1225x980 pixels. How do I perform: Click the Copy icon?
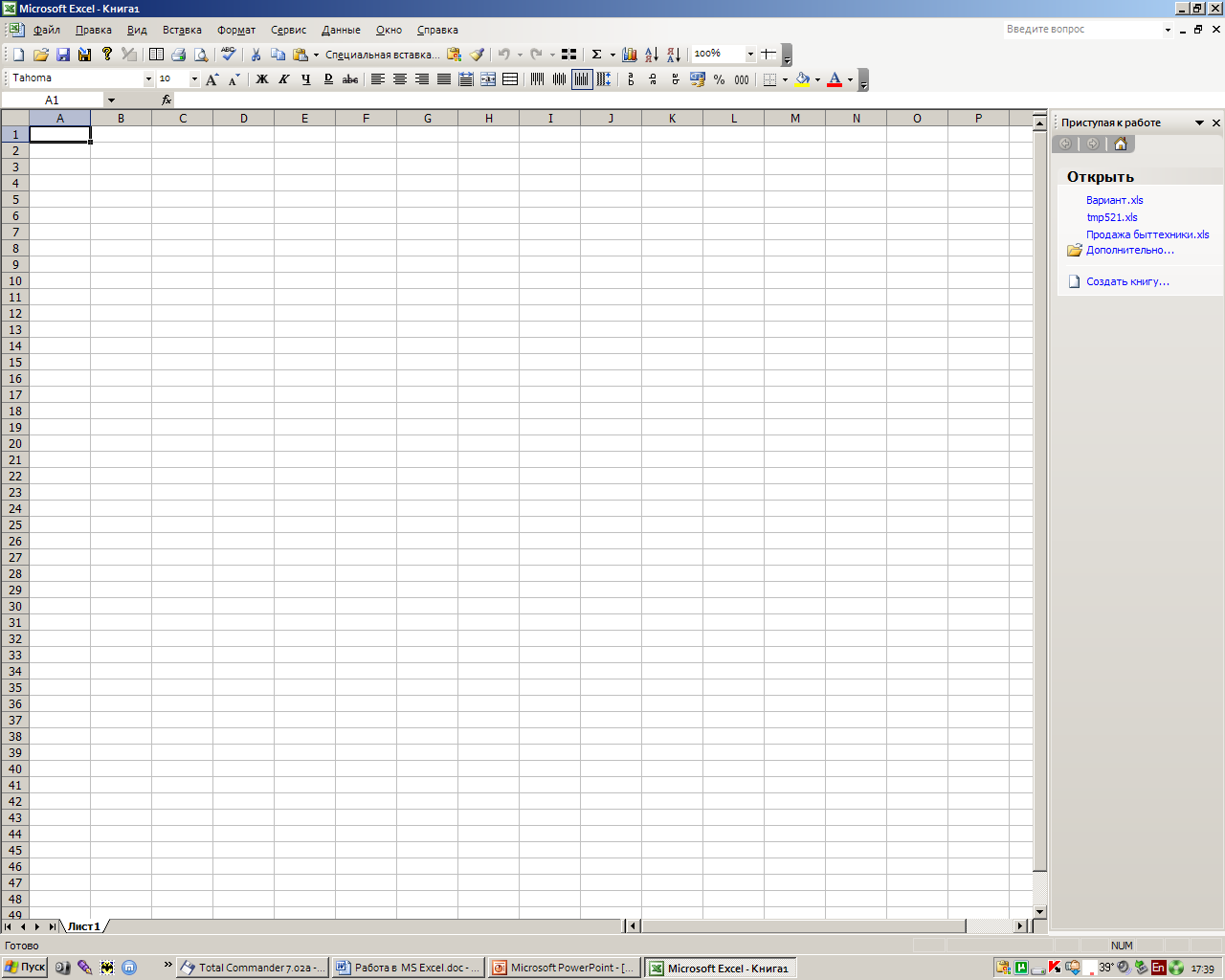(278, 55)
